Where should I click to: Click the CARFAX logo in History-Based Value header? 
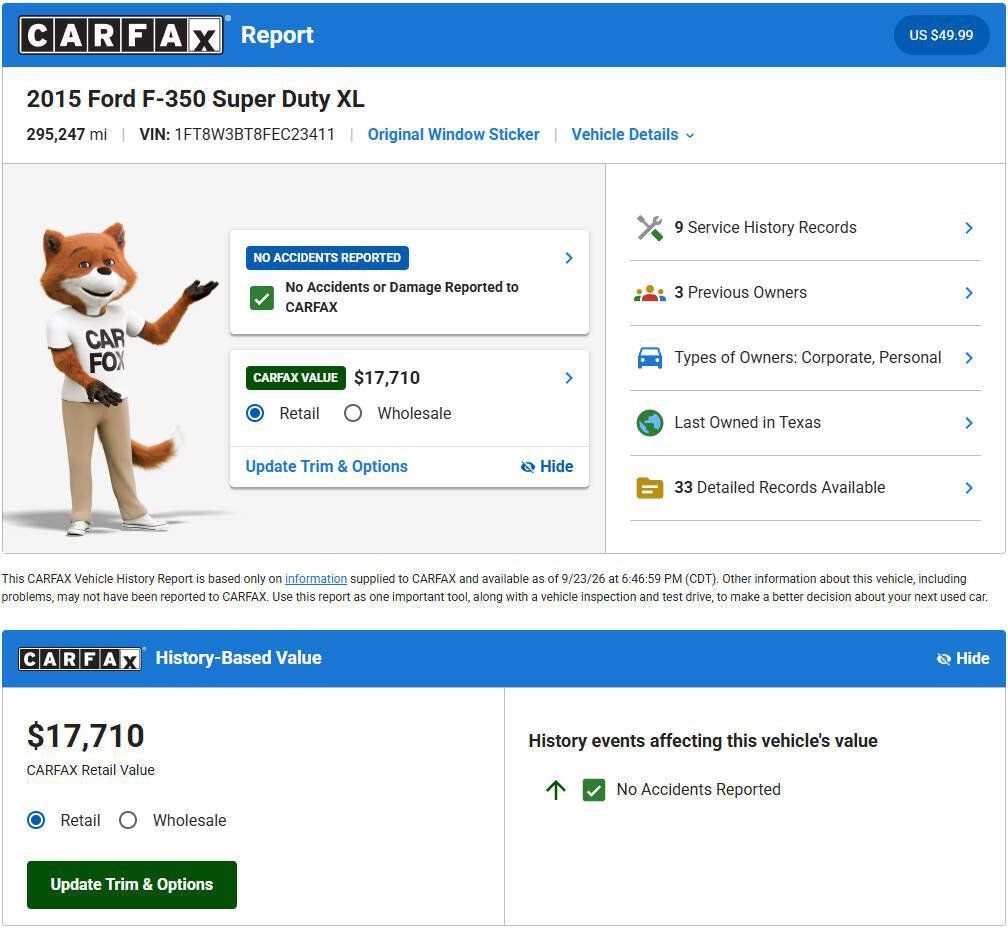tap(80, 659)
